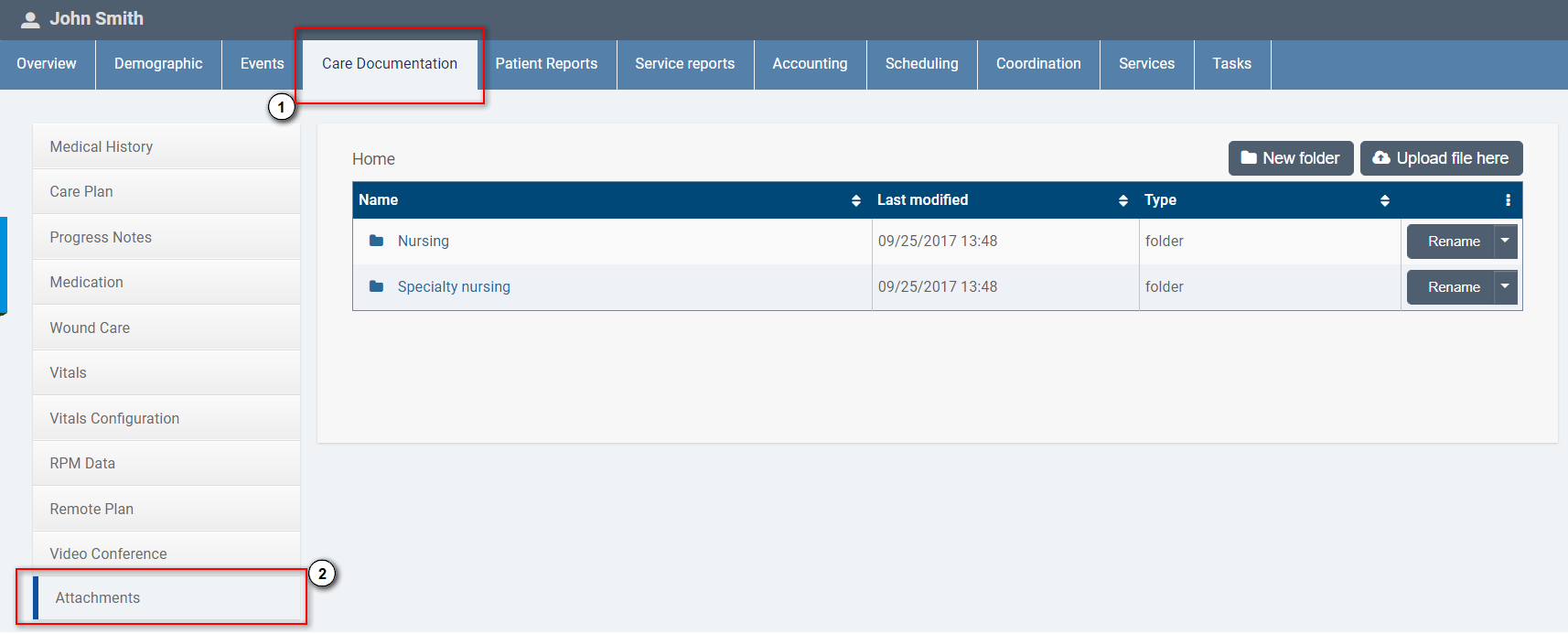The width and height of the screenshot is (1568, 634).
Task: Select Vitals Configuration in the sidebar
Action: pos(114,418)
